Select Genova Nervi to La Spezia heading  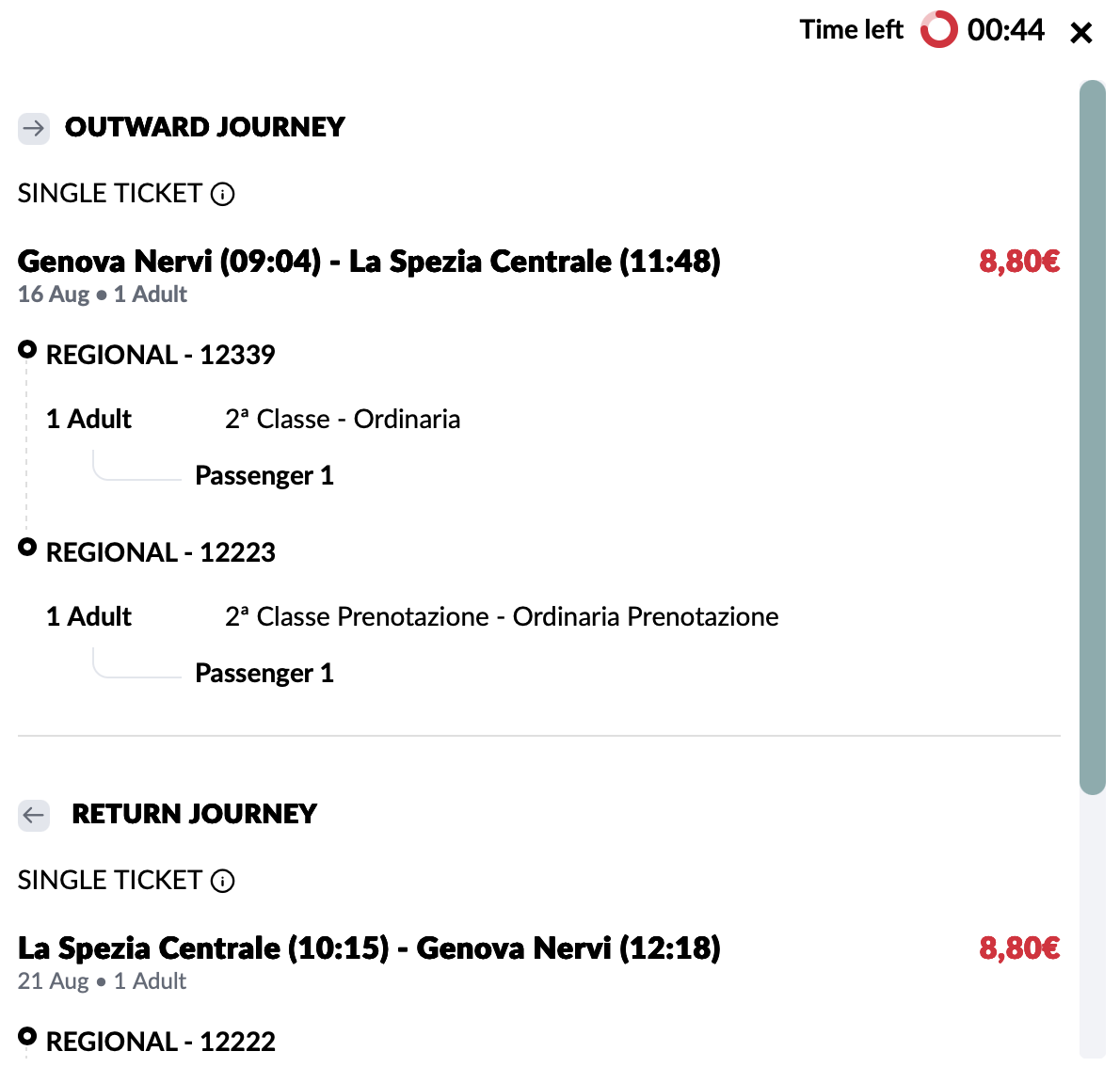(x=369, y=262)
